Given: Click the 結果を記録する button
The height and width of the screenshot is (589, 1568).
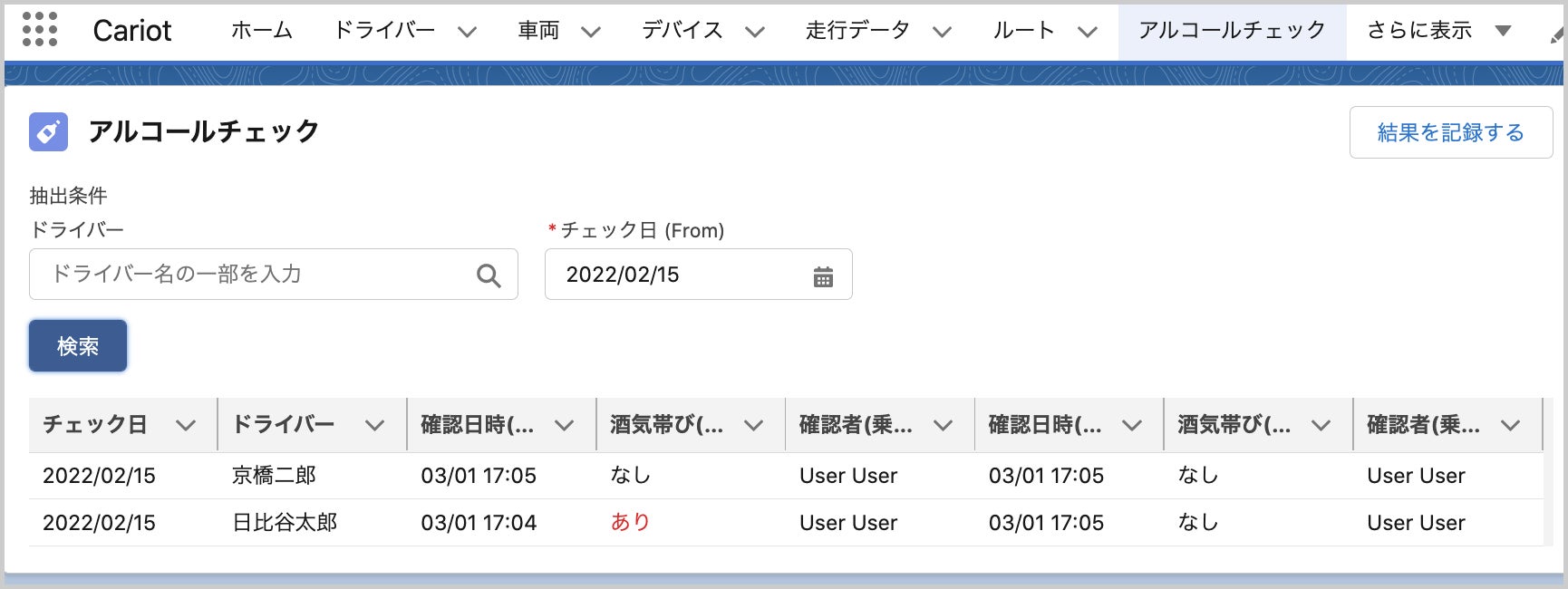Looking at the screenshot, I should [x=1450, y=132].
